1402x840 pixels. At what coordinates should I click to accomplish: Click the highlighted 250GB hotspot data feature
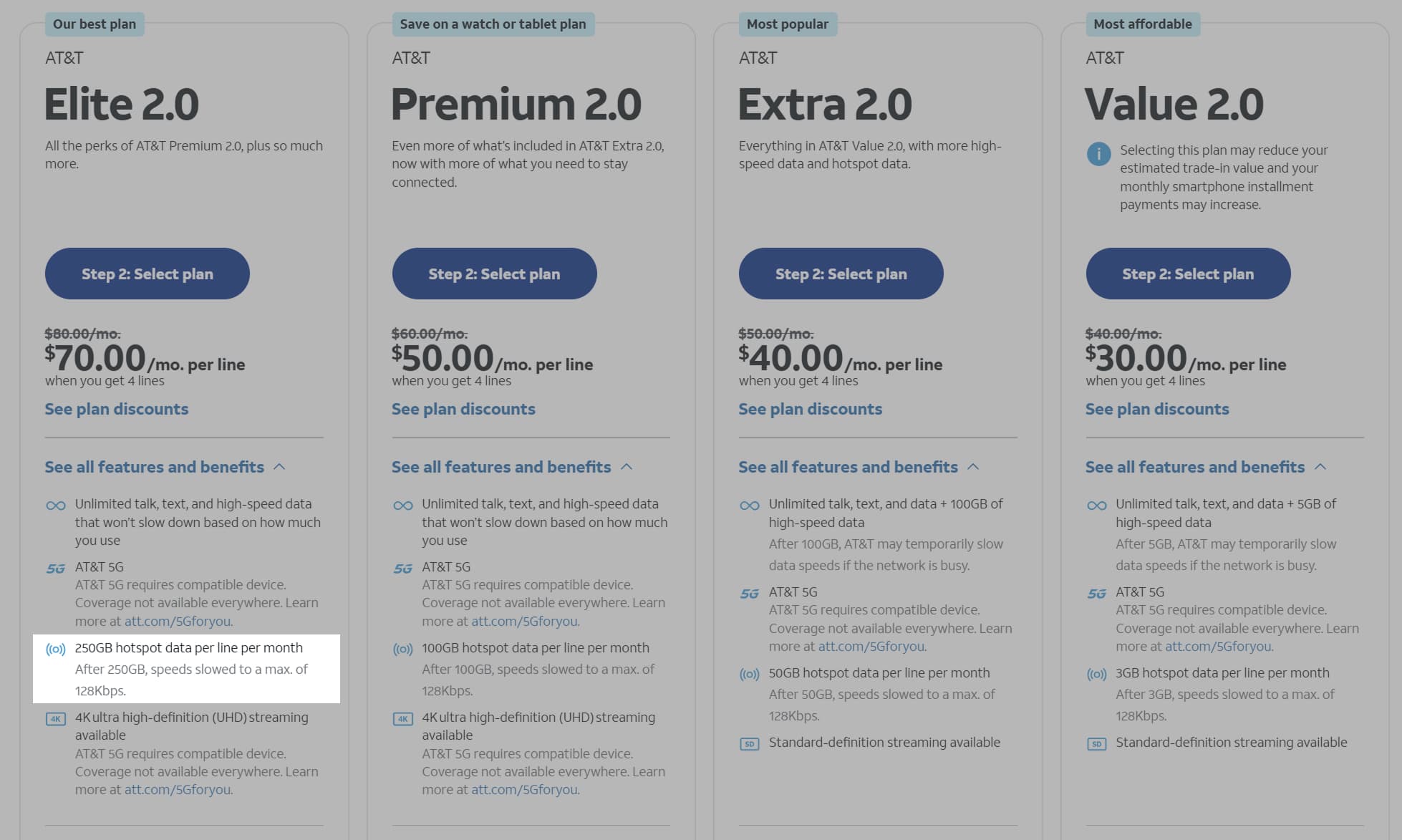186,668
